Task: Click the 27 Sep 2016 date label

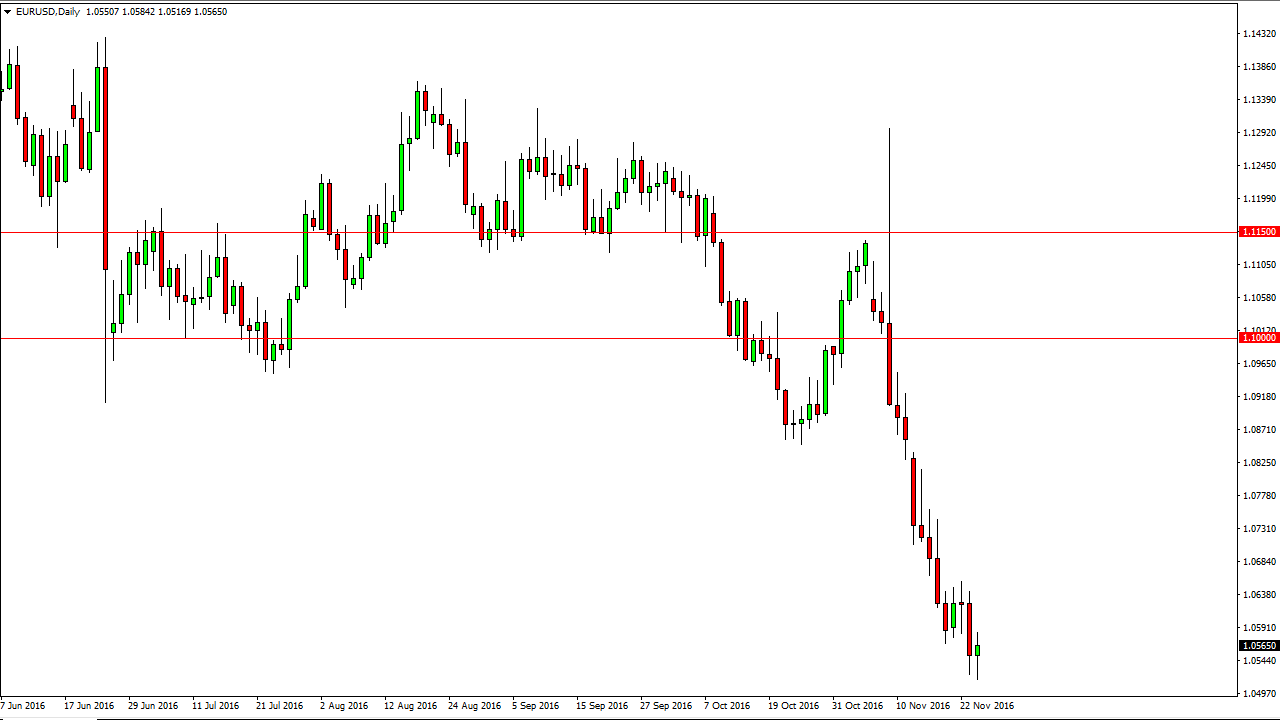Action: 666,706
